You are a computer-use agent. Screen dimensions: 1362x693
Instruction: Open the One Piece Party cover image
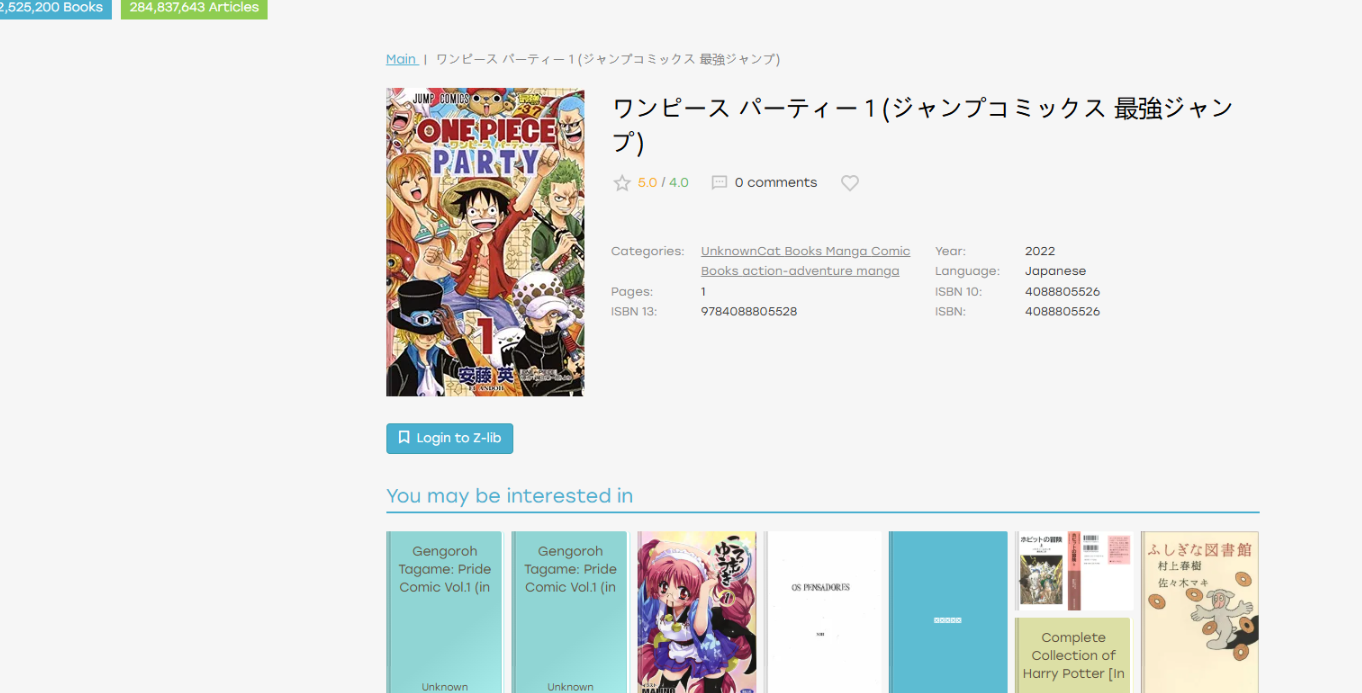coord(485,242)
